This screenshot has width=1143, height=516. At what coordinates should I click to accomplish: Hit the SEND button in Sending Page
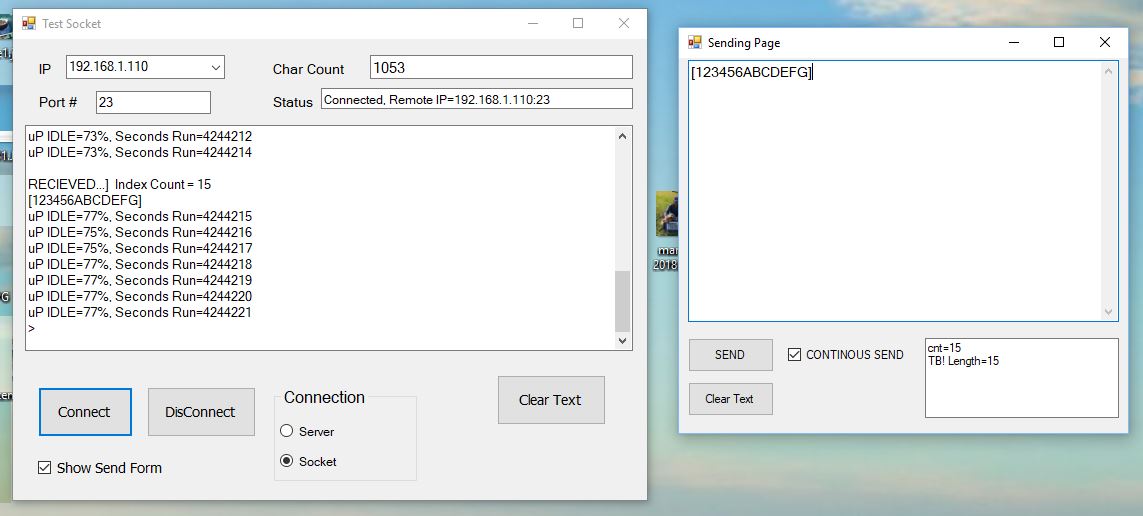click(730, 355)
